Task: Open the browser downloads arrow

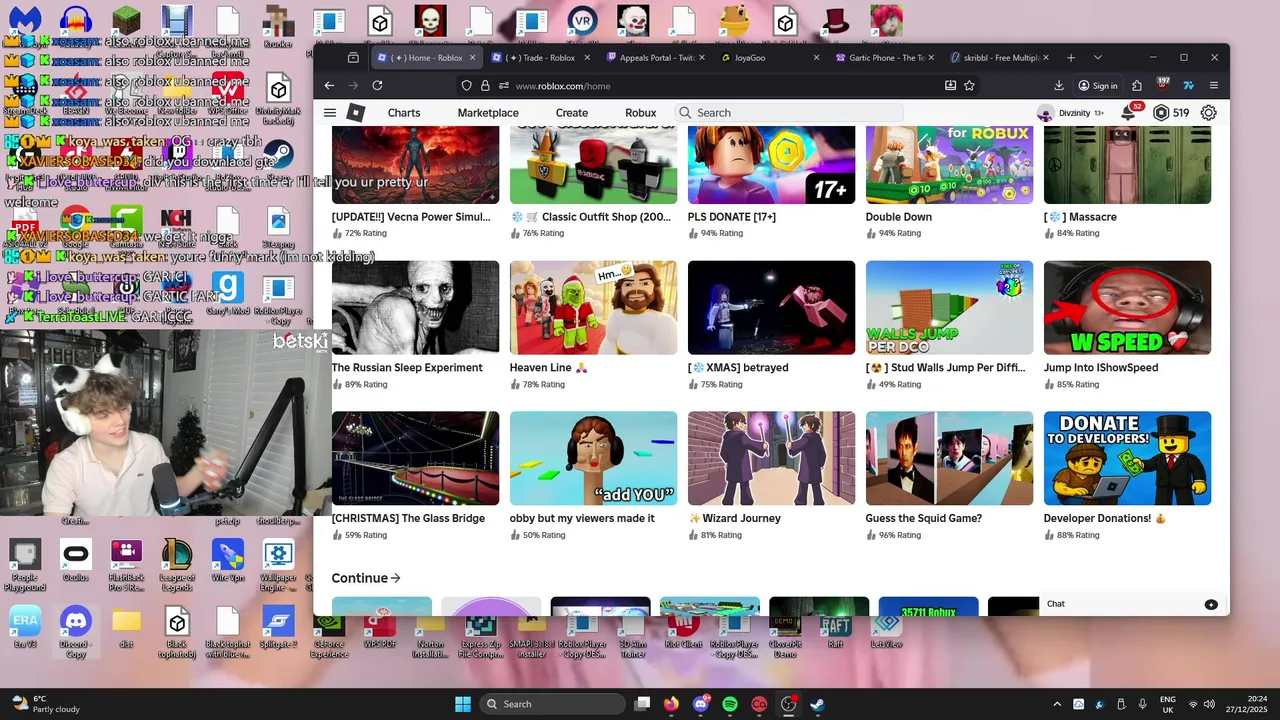Action: click(1059, 86)
